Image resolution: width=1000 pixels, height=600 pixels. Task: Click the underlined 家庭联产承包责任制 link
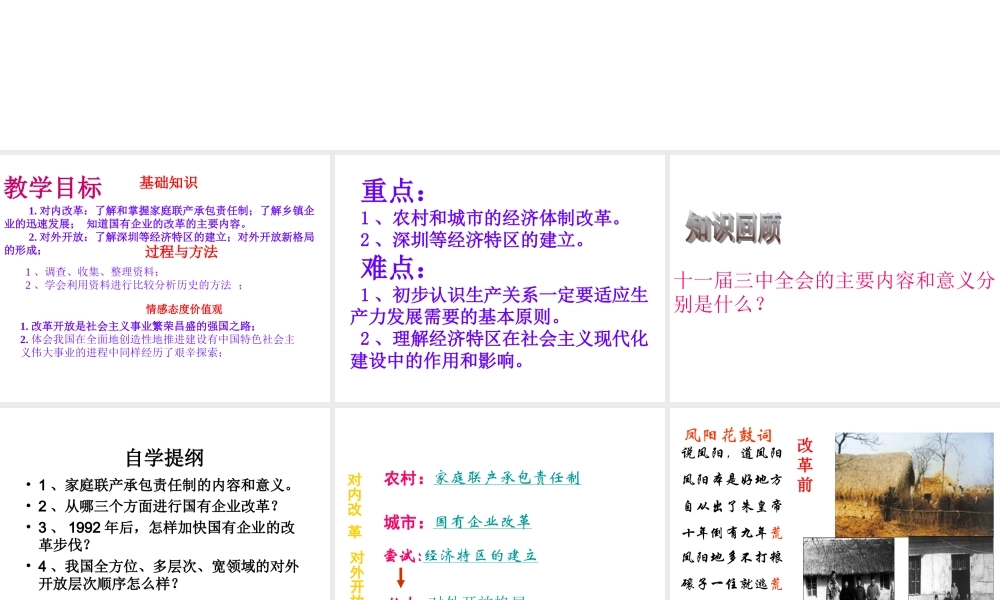pyautogui.click(x=507, y=478)
